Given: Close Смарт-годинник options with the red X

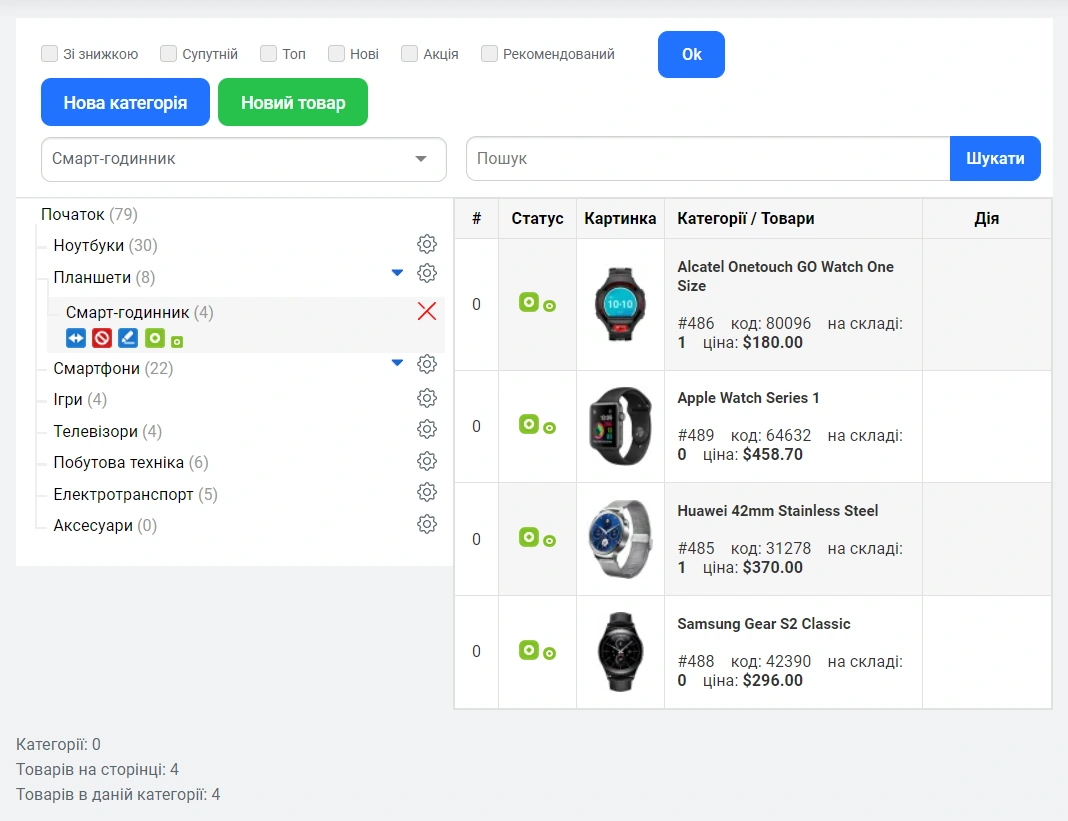Looking at the screenshot, I should click(x=427, y=311).
